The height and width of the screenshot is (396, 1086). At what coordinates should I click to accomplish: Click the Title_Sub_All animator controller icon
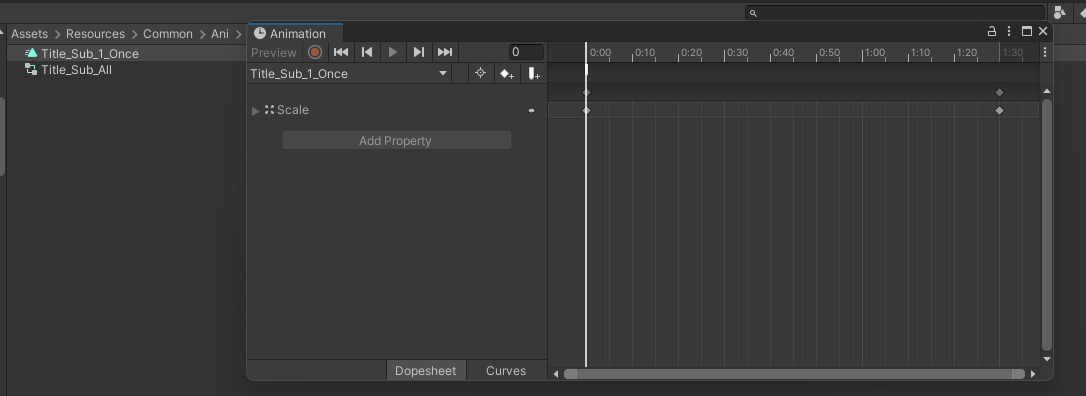[31, 69]
